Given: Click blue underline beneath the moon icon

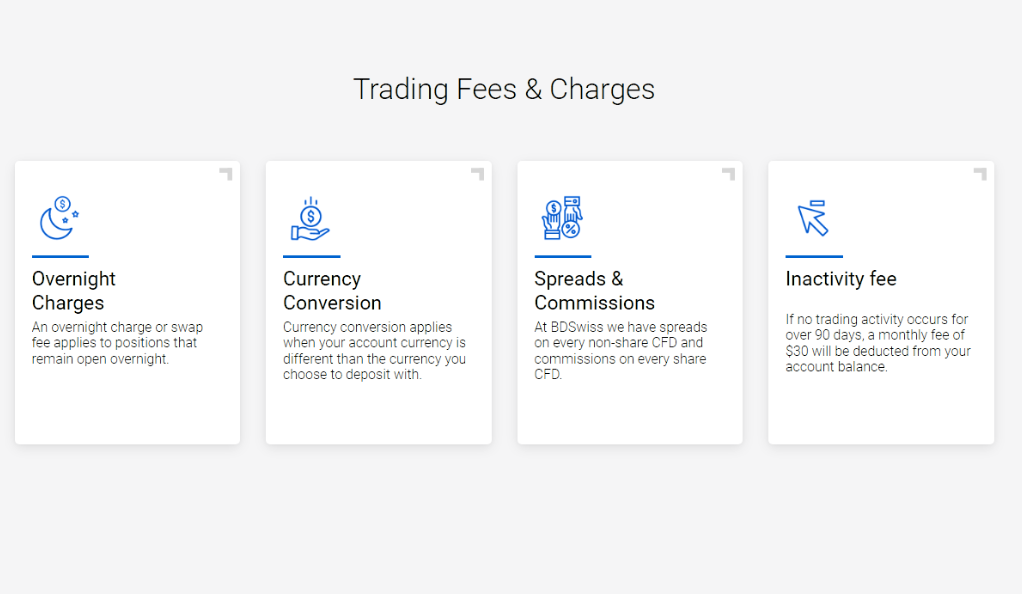Looking at the screenshot, I should coord(60,256).
